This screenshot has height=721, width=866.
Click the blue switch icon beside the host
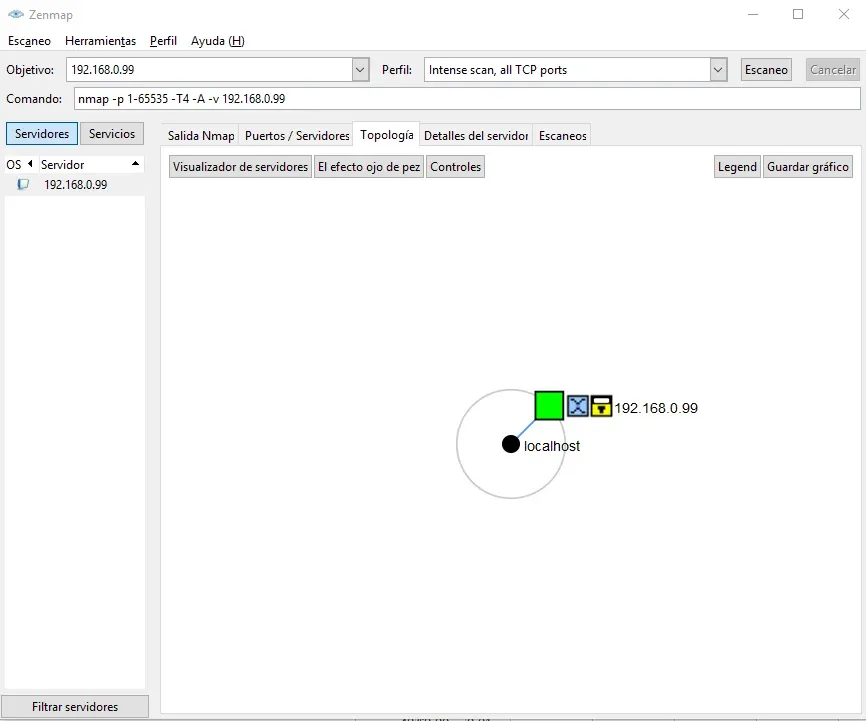coord(578,406)
